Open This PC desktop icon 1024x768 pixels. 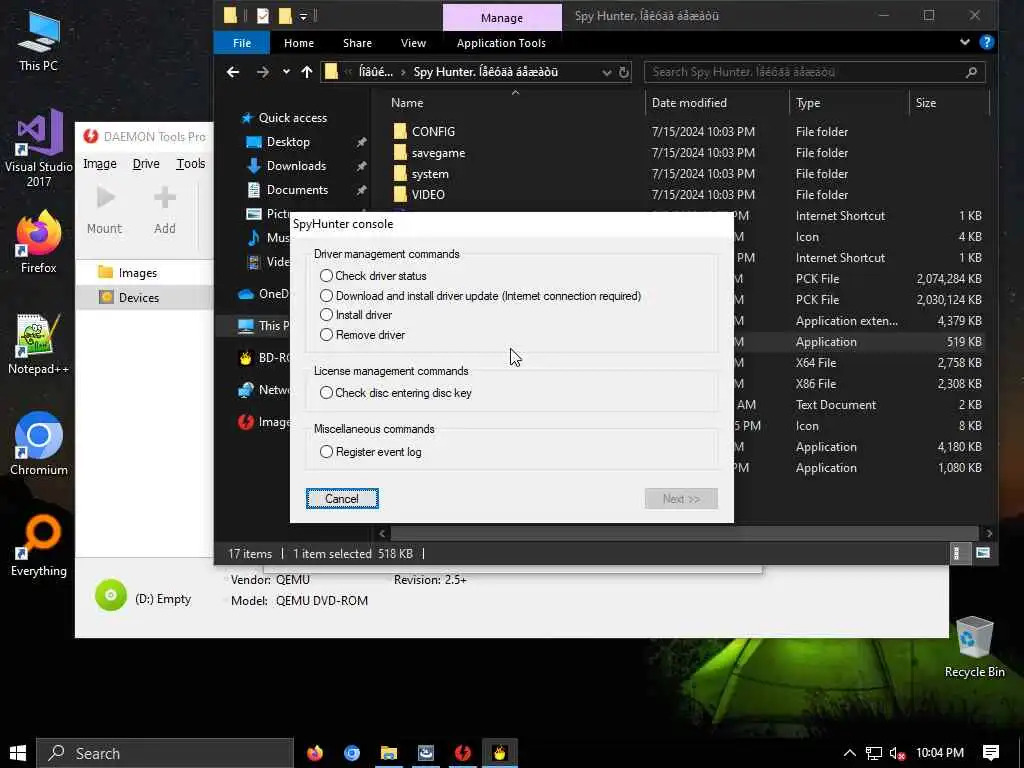pos(39,41)
